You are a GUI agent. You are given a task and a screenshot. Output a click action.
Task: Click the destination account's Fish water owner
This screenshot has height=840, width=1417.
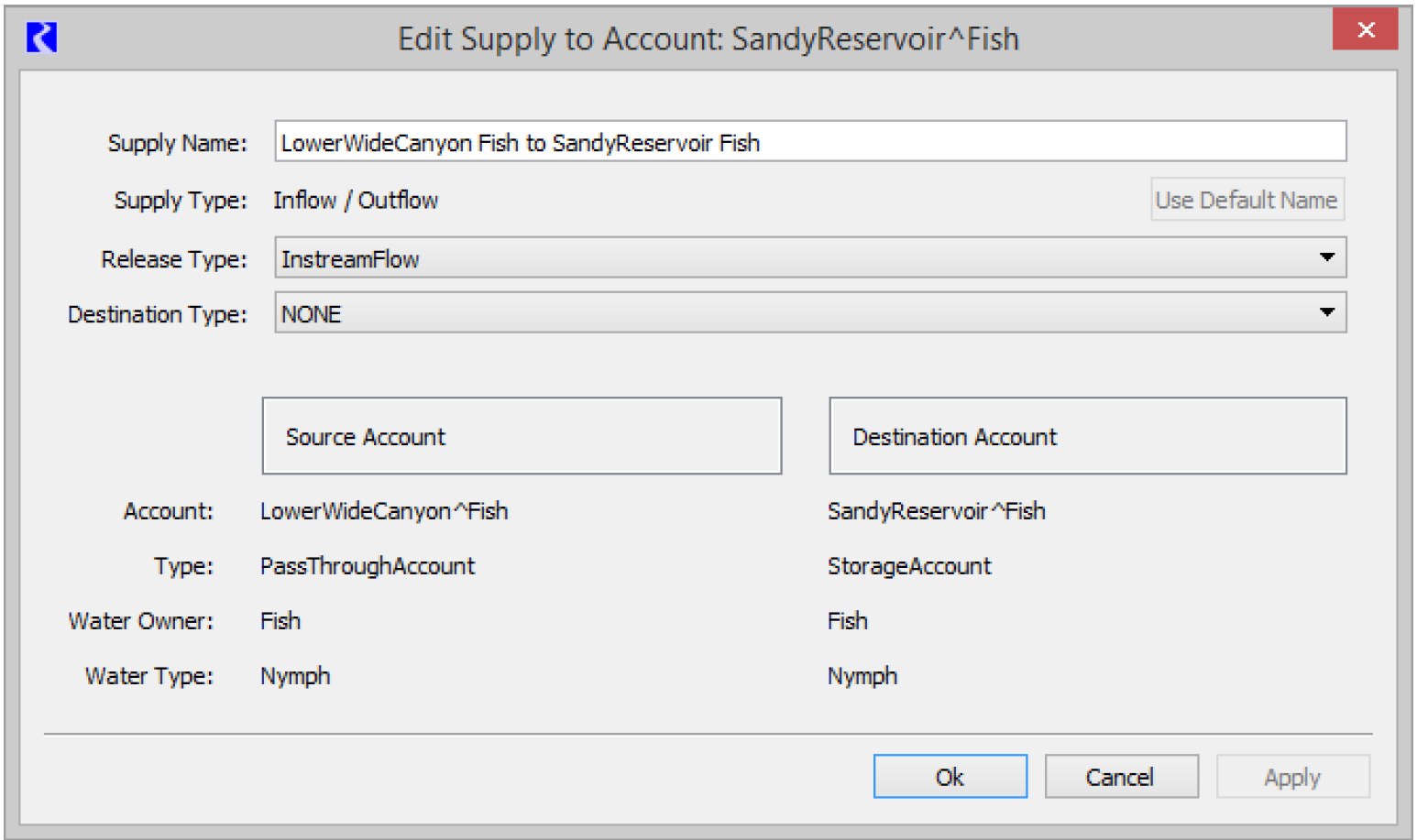coord(847,621)
